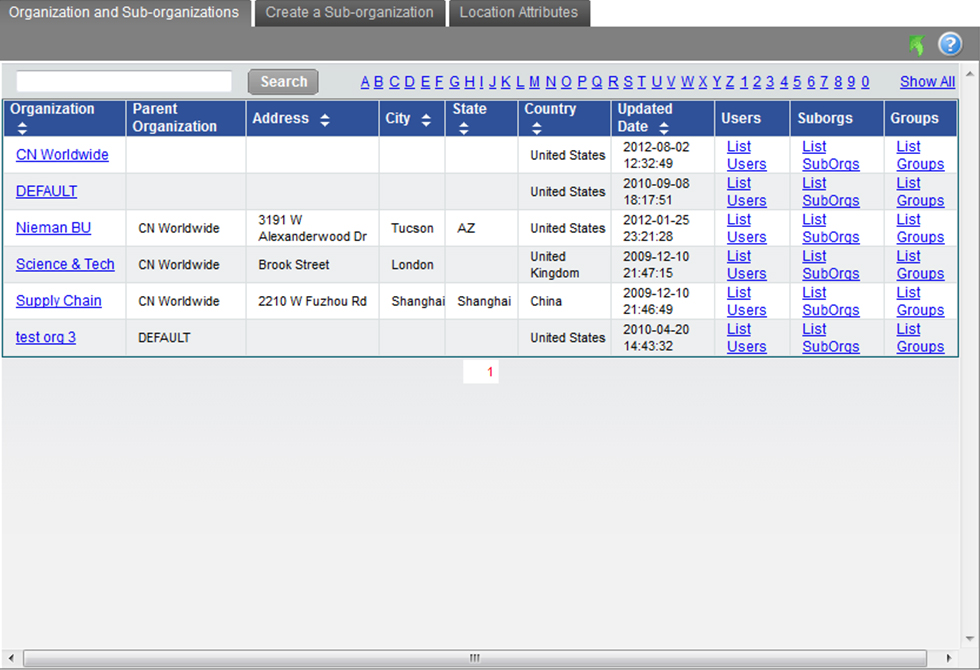Sort table by Country column arrows
This screenshot has width=980, height=670.
536,128
